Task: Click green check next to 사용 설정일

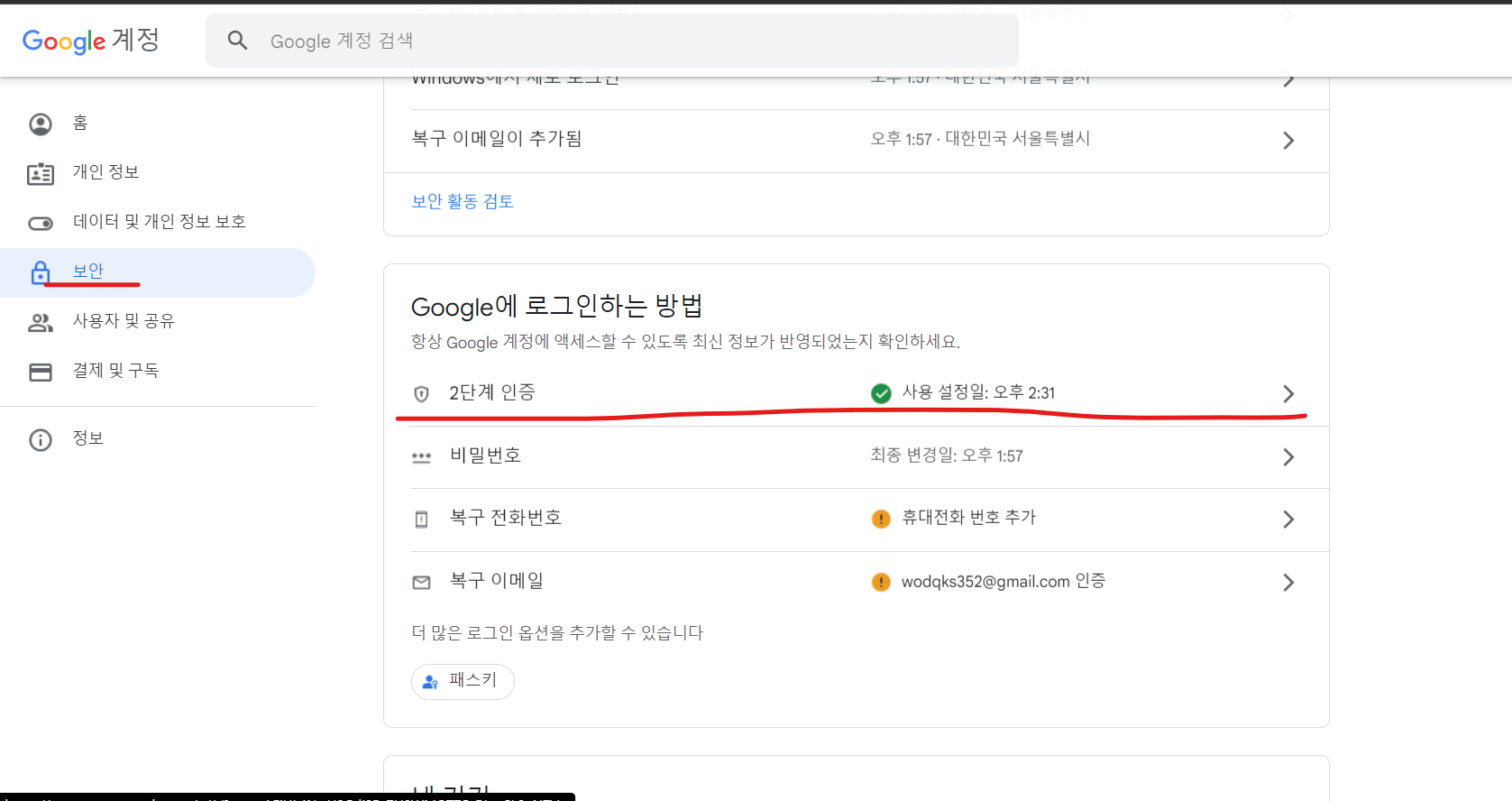Action: [x=881, y=393]
